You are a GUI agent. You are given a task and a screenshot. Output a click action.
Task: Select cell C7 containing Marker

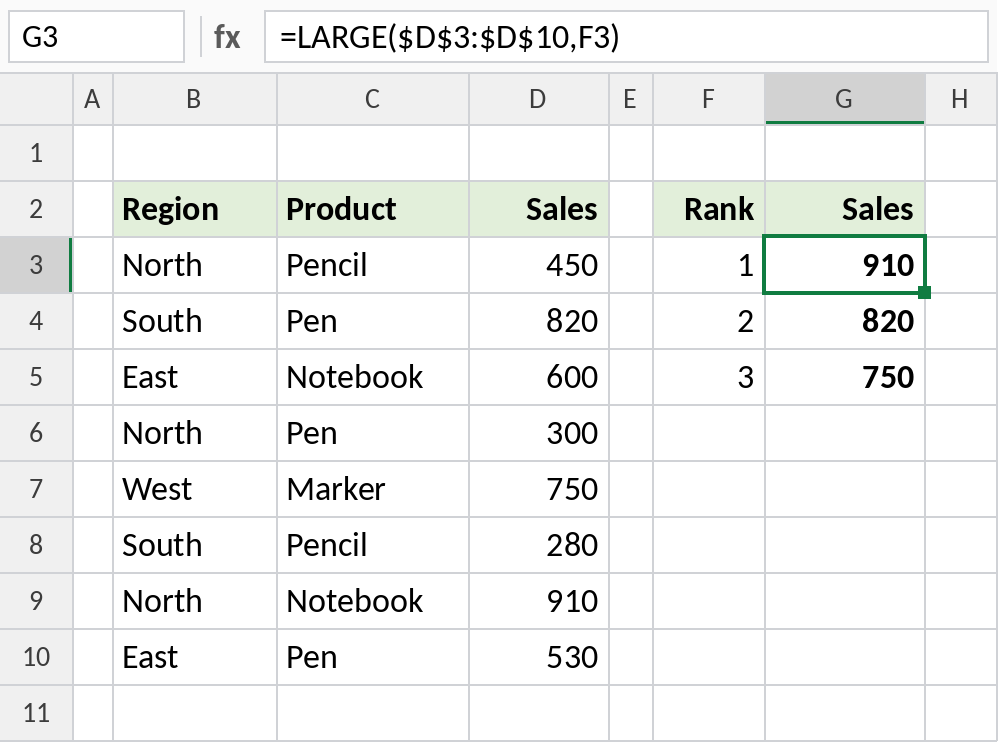point(373,489)
